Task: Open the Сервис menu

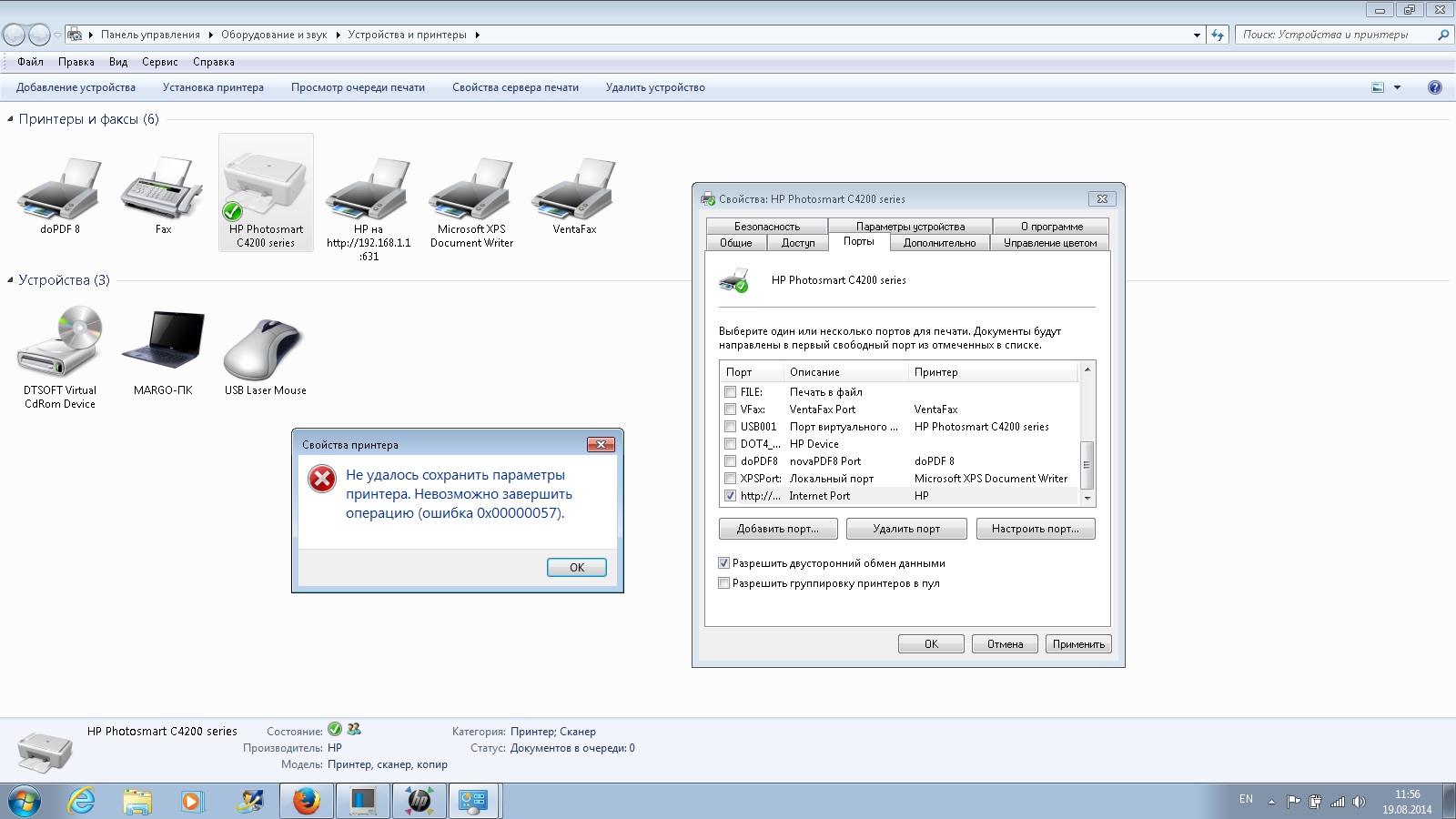Action: 160,62
